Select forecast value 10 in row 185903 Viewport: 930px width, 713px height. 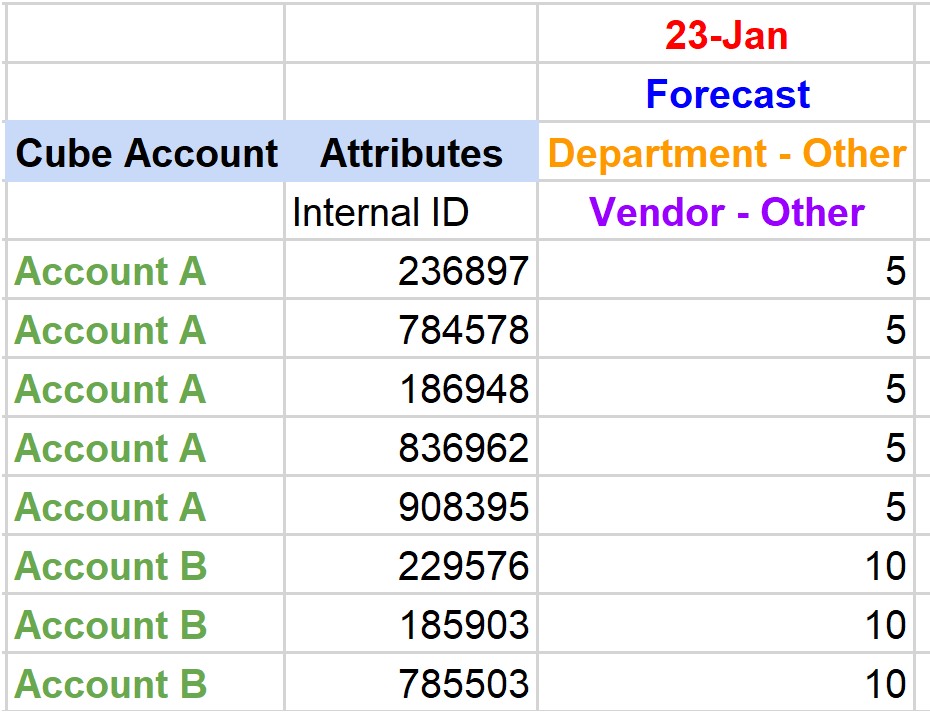tap(725, 624)
